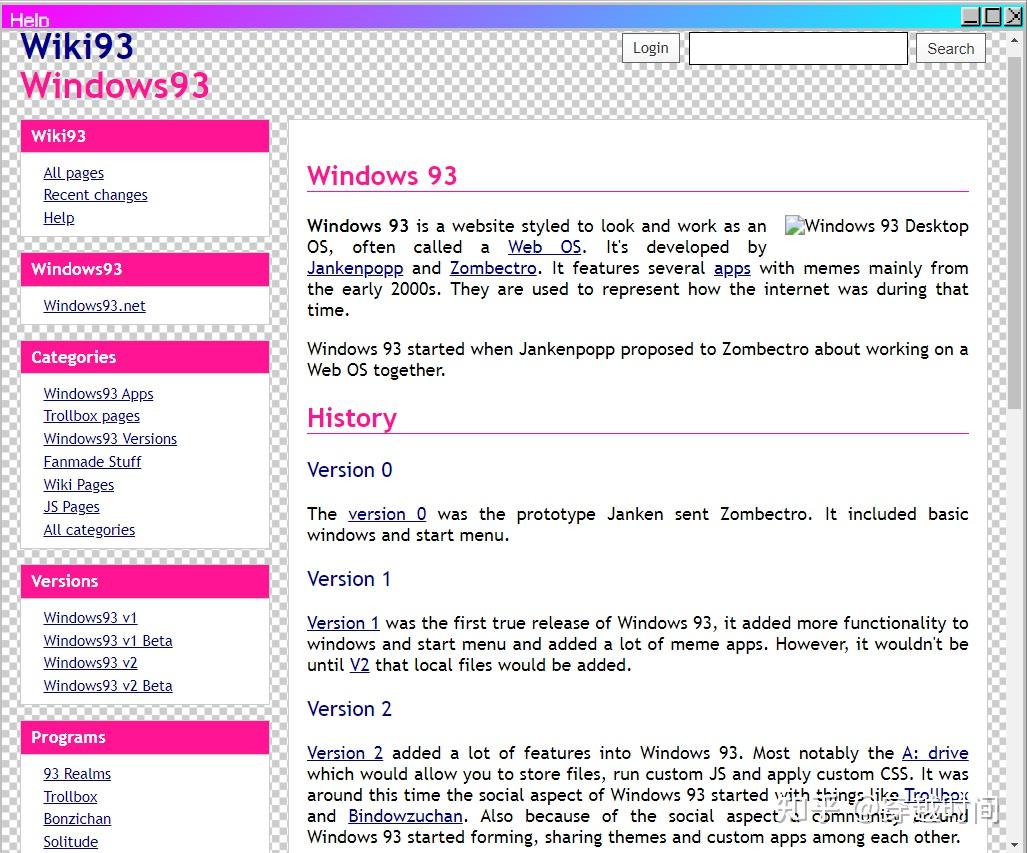Image resolution: width=1027 pixels, height=853 pixels.
Task: Click the Wiki93 logo
Action: pyautogui.click(x=75, y=45)
